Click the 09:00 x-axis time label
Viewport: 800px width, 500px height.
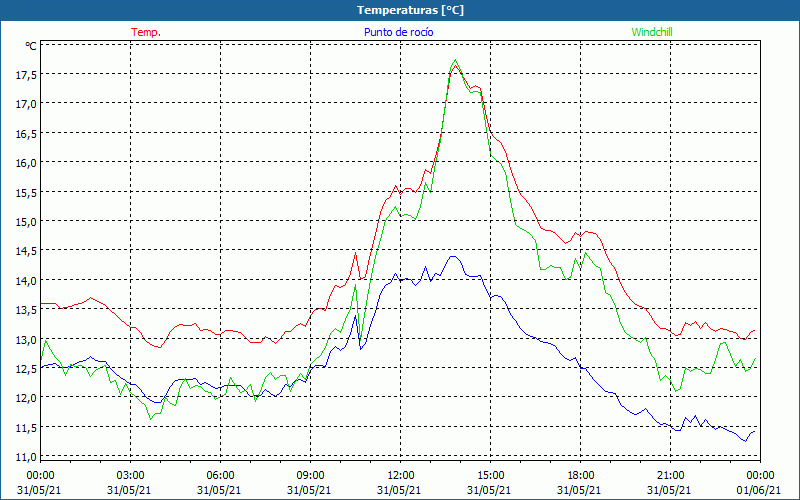(x=310, y=476)
